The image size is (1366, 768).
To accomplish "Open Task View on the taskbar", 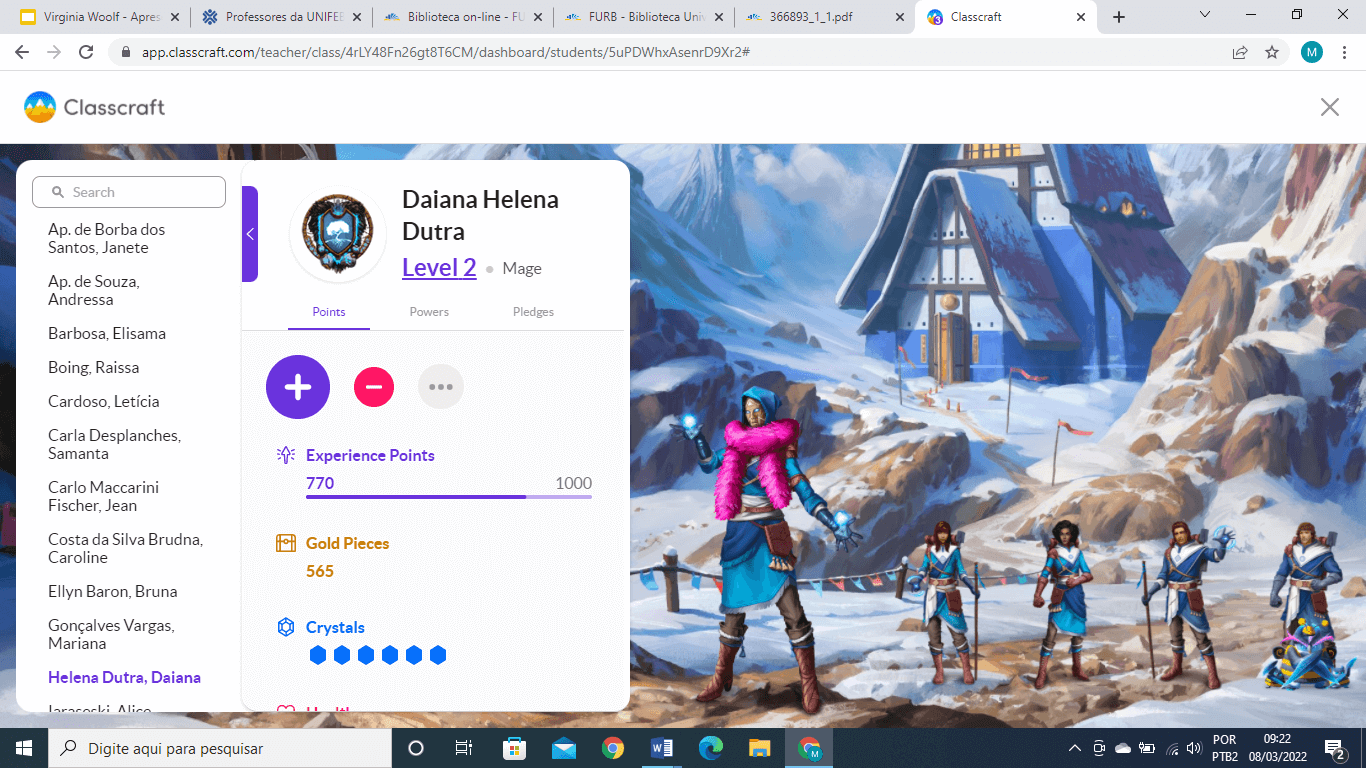I will [x=464, y=748].
